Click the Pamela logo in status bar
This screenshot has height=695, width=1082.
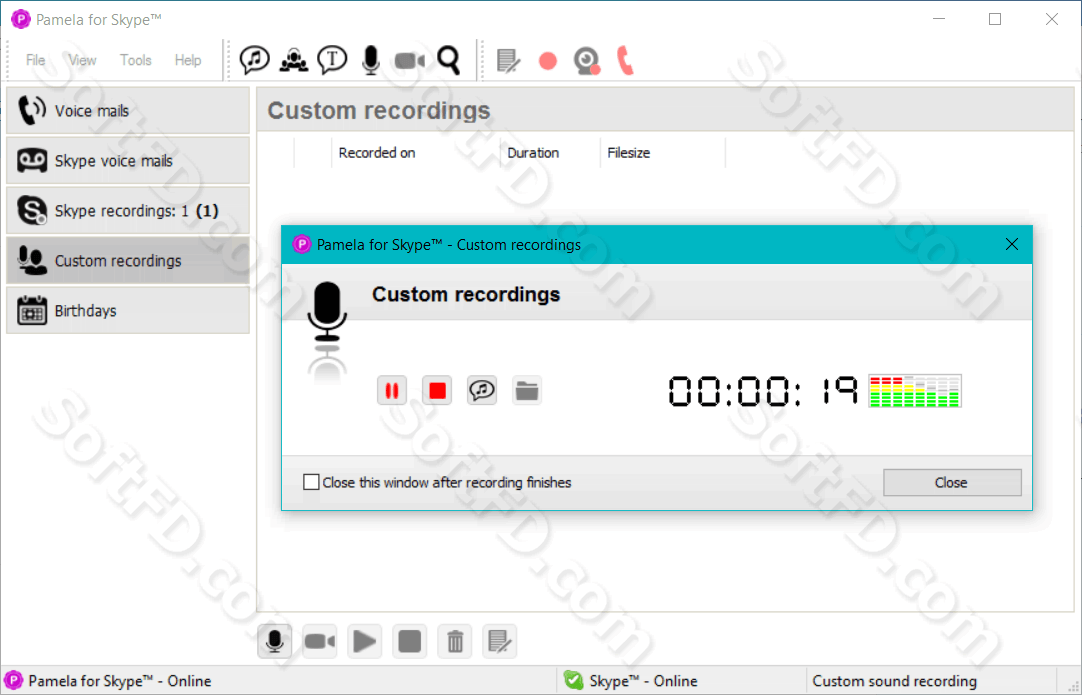(14, 681)
